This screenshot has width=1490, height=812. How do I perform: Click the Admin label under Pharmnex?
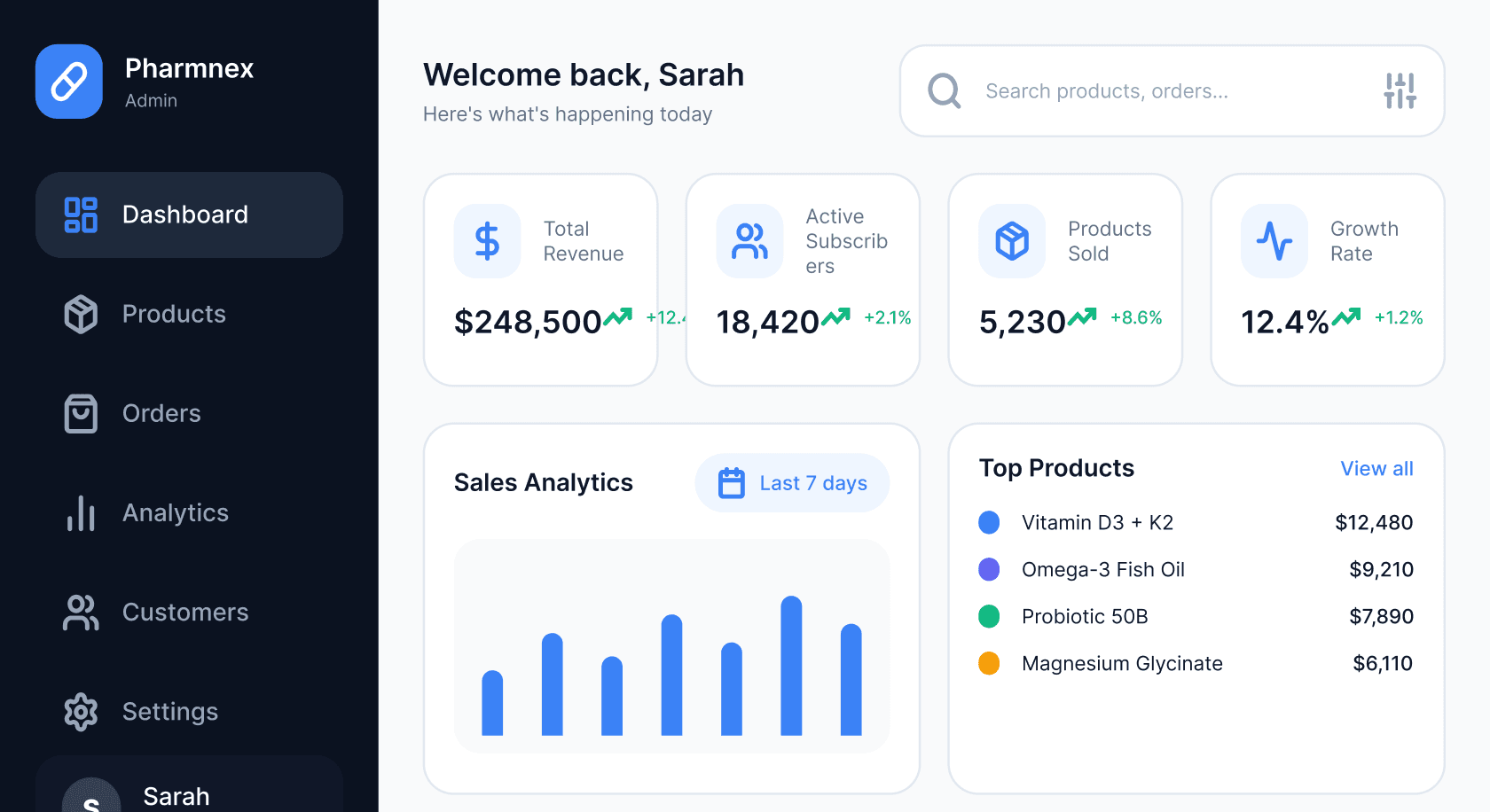click(151, 101)
